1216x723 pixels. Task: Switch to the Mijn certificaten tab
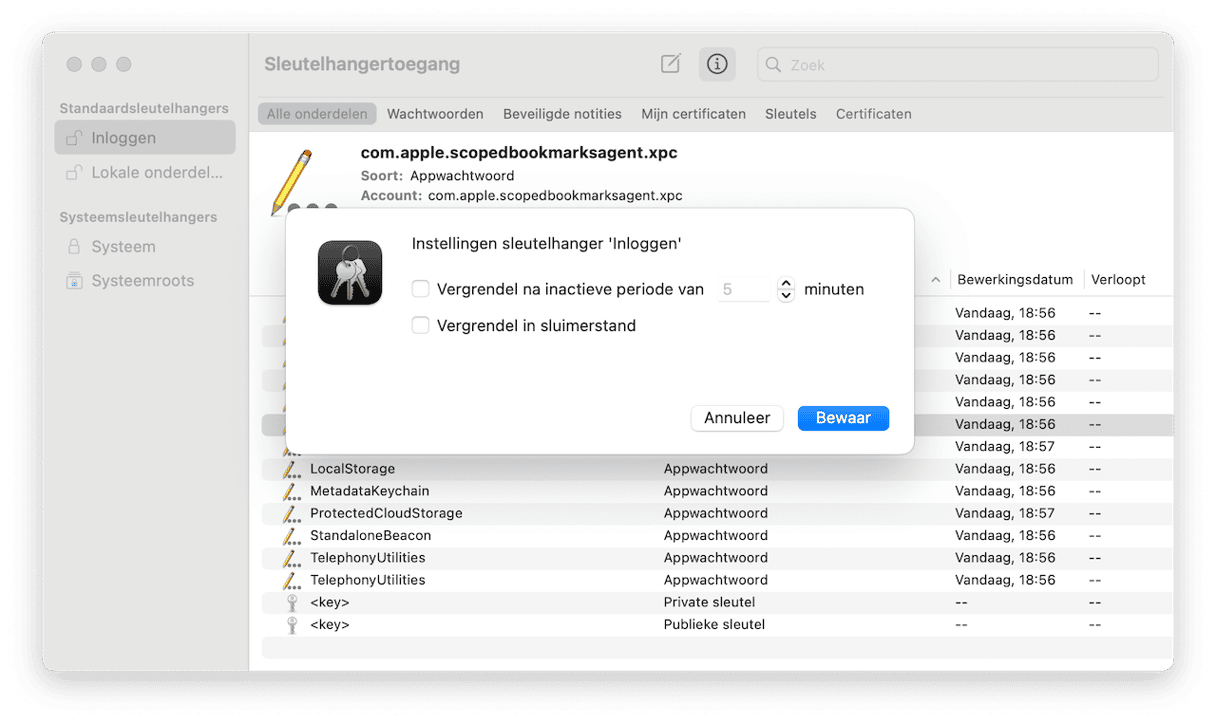pos(694,114)
